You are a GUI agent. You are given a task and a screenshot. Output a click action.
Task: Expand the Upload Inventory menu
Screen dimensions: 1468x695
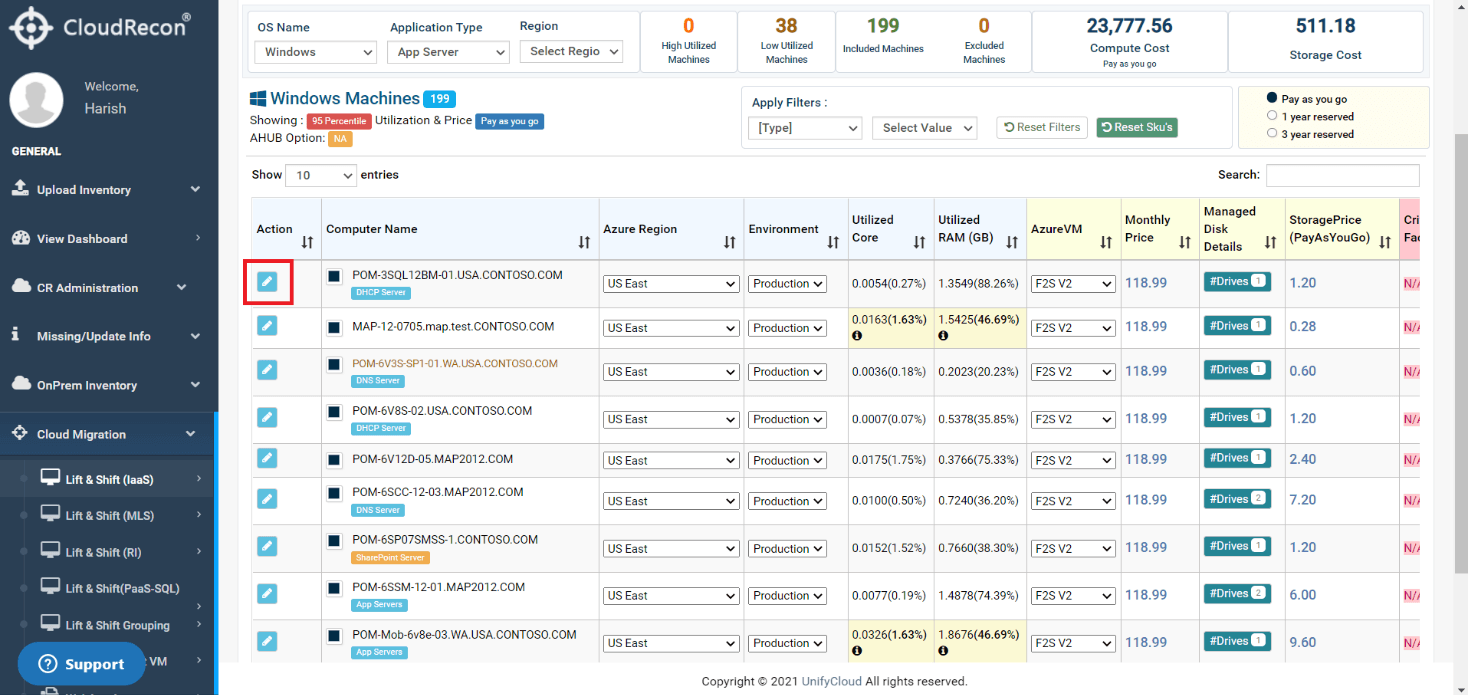(108, 190)
